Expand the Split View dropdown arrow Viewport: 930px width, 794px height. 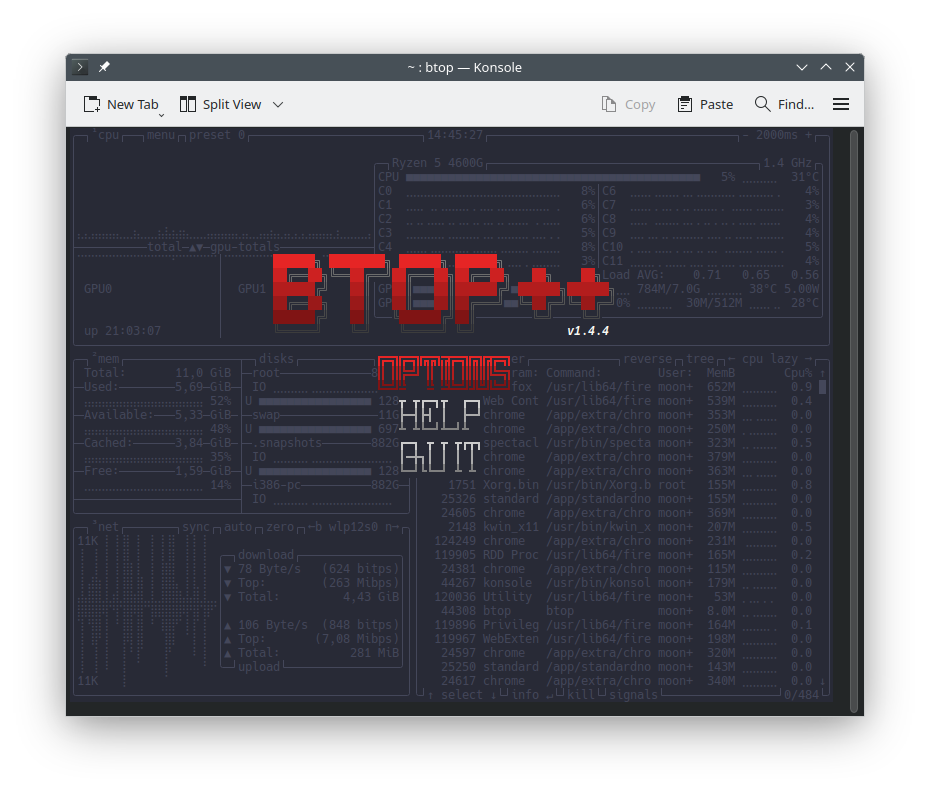(x=278, y=105)
